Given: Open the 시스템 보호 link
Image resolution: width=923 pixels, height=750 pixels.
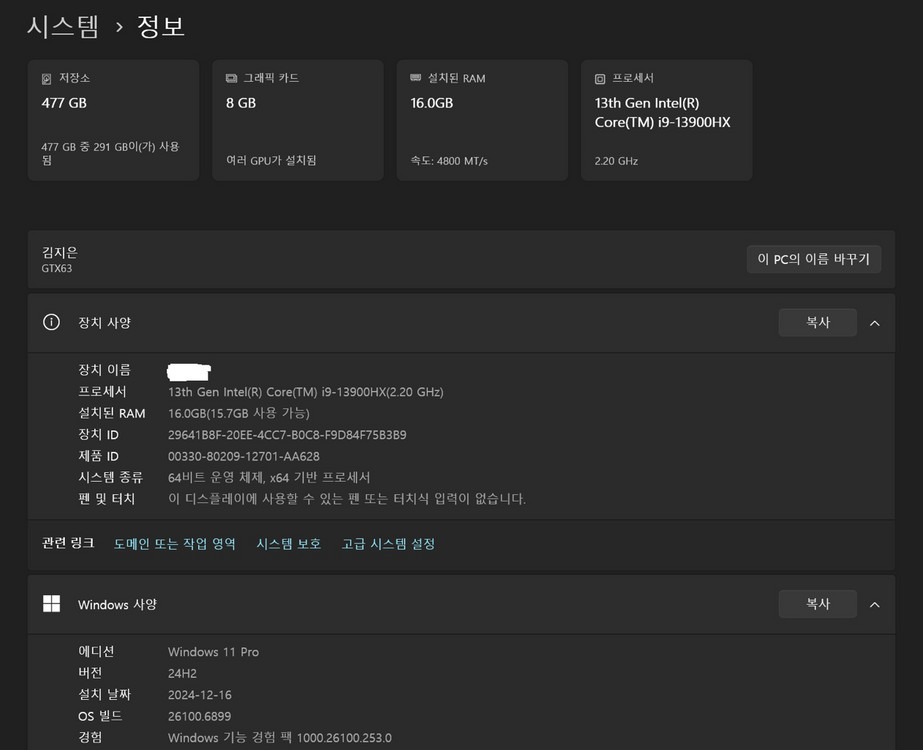Looking at the screenshot, I should (288, 543).
